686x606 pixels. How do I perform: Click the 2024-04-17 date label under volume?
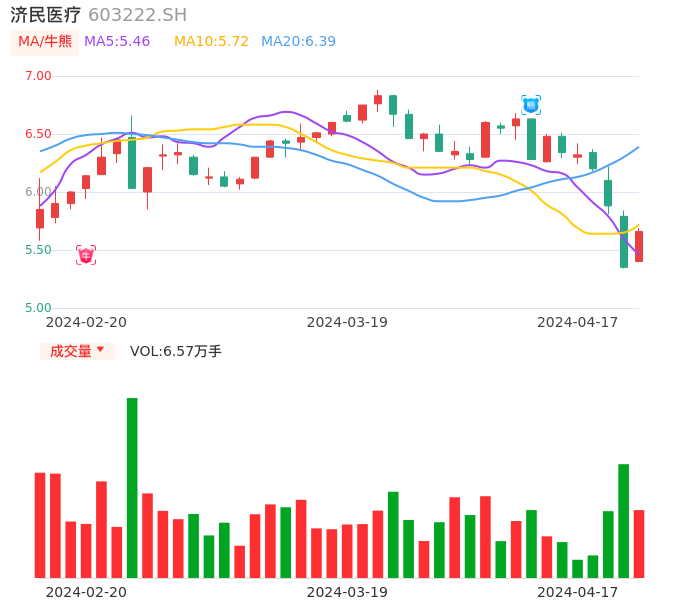pyautogui.click(x=578, y=592)
